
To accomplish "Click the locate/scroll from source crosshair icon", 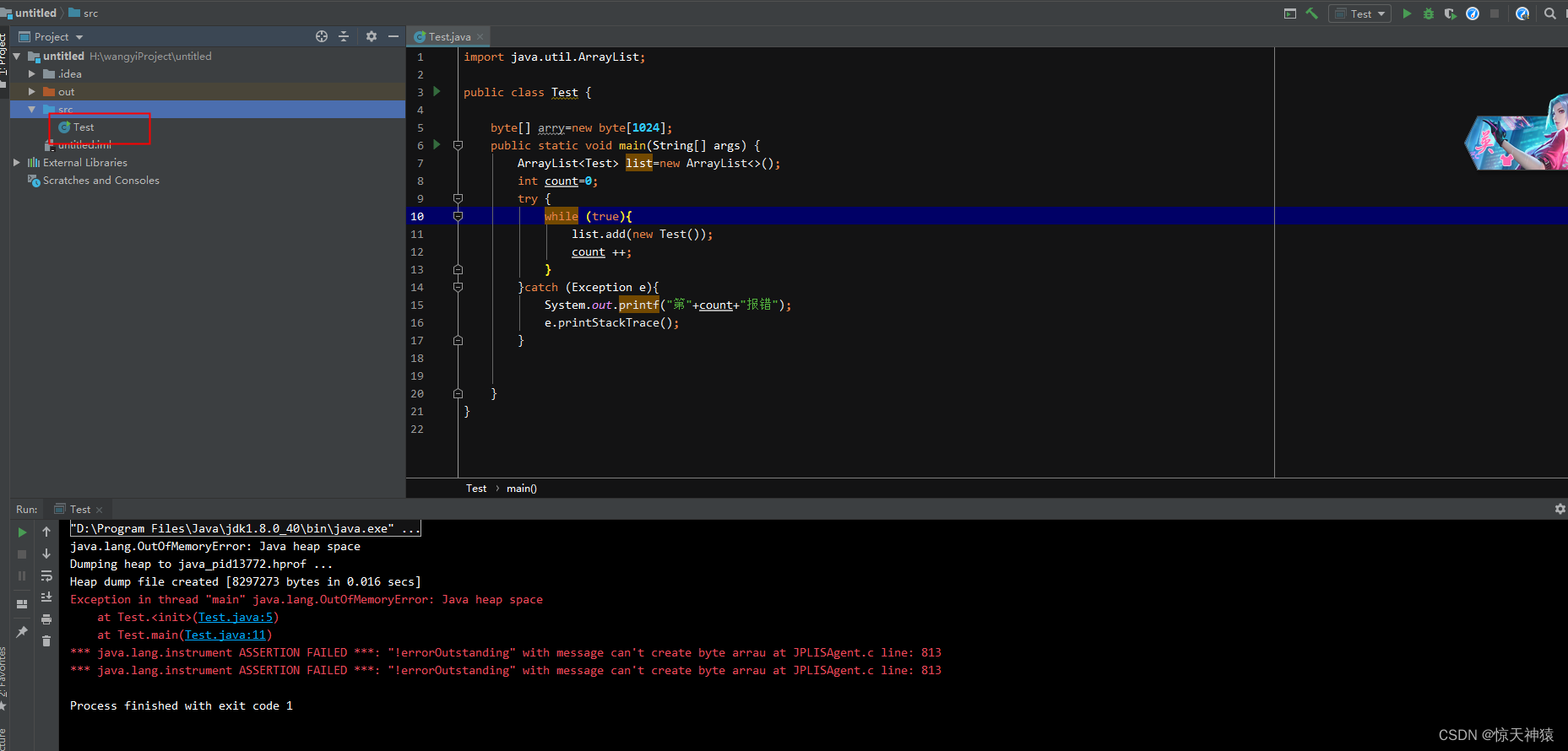I will [x=322, y=36].
